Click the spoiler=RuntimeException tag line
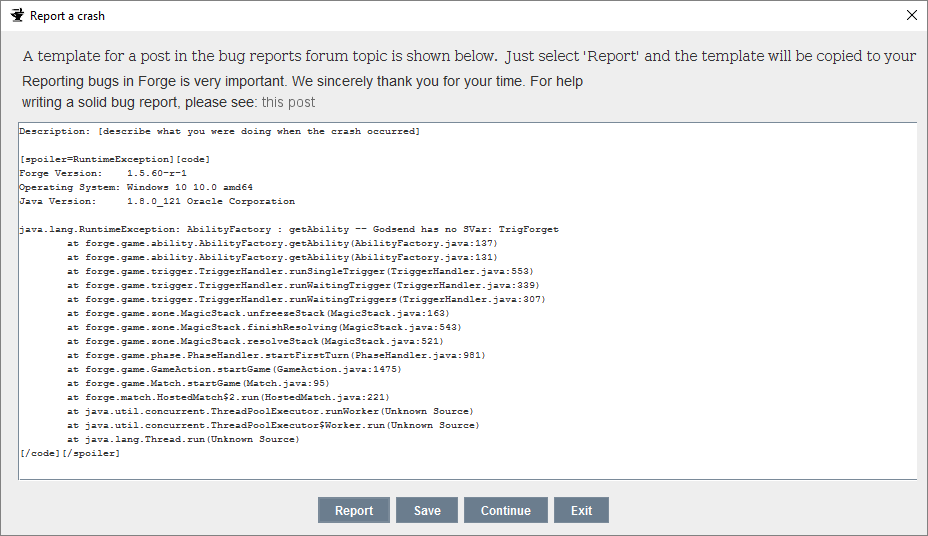The image size is (928, 536). click(114, 159)
